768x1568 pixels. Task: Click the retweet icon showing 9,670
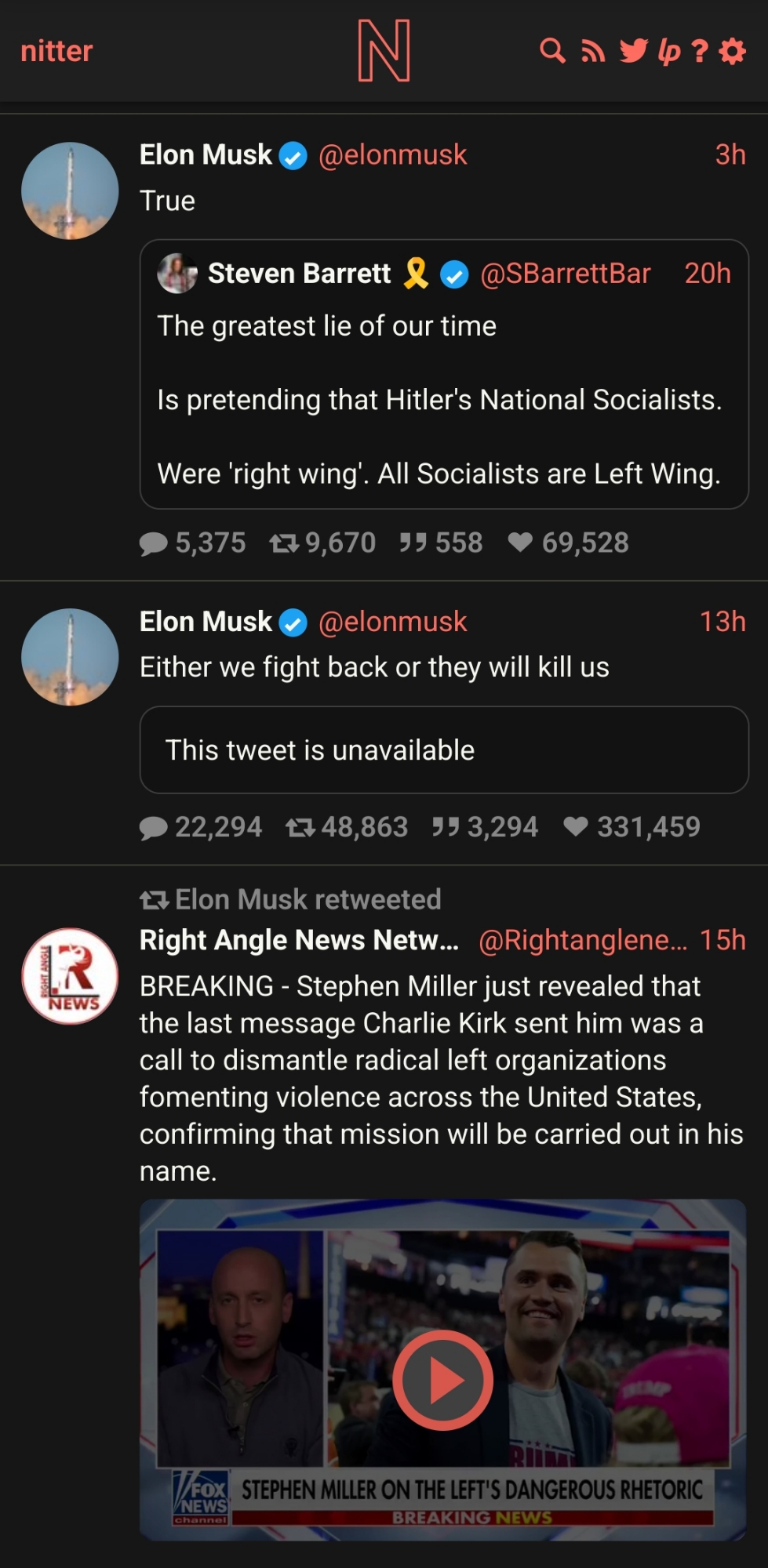click(284, 543)
